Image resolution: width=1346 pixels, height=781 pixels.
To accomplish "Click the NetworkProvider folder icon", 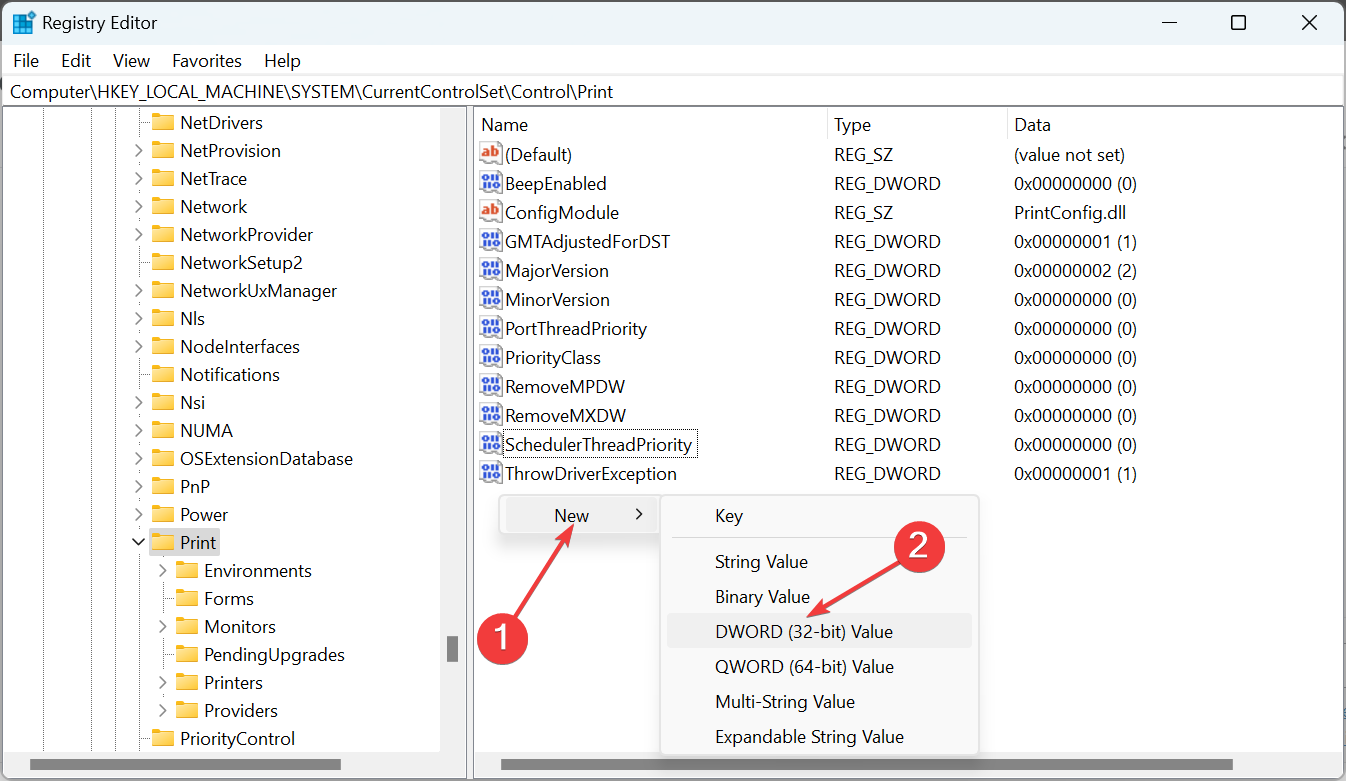I will 163,234.
